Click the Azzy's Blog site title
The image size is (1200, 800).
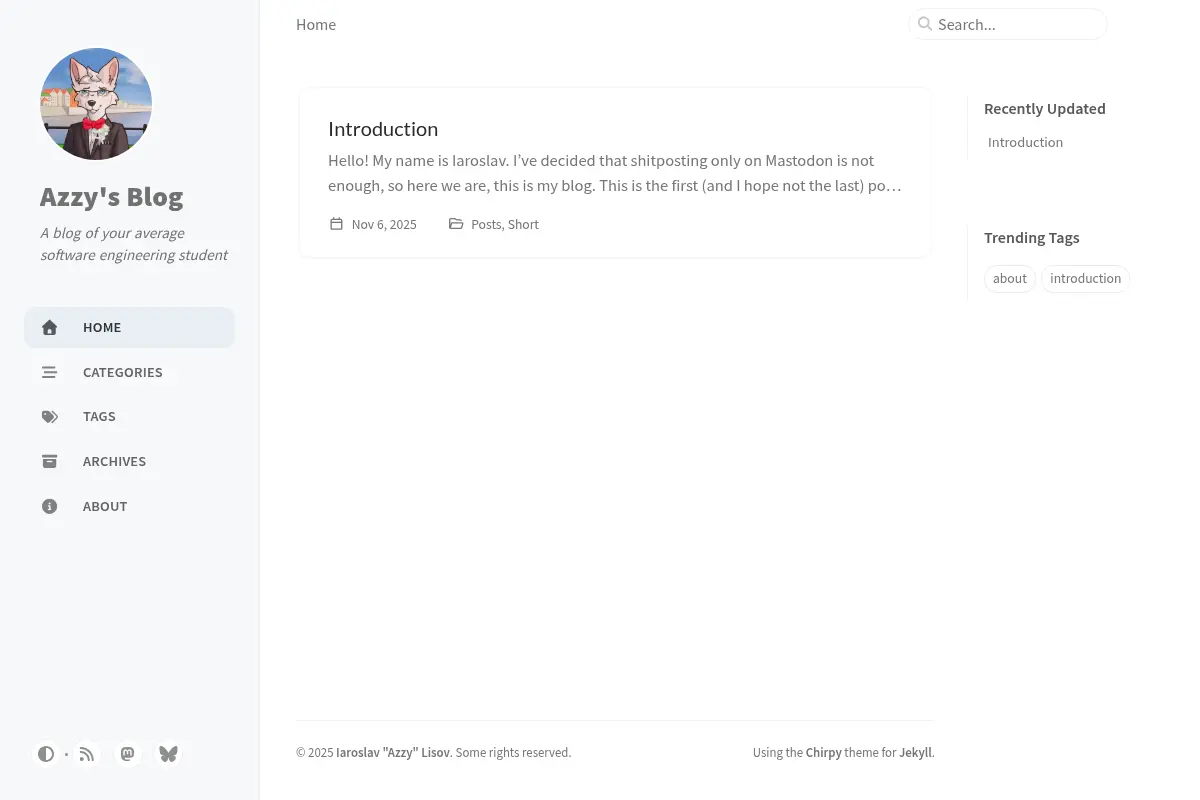112,196
